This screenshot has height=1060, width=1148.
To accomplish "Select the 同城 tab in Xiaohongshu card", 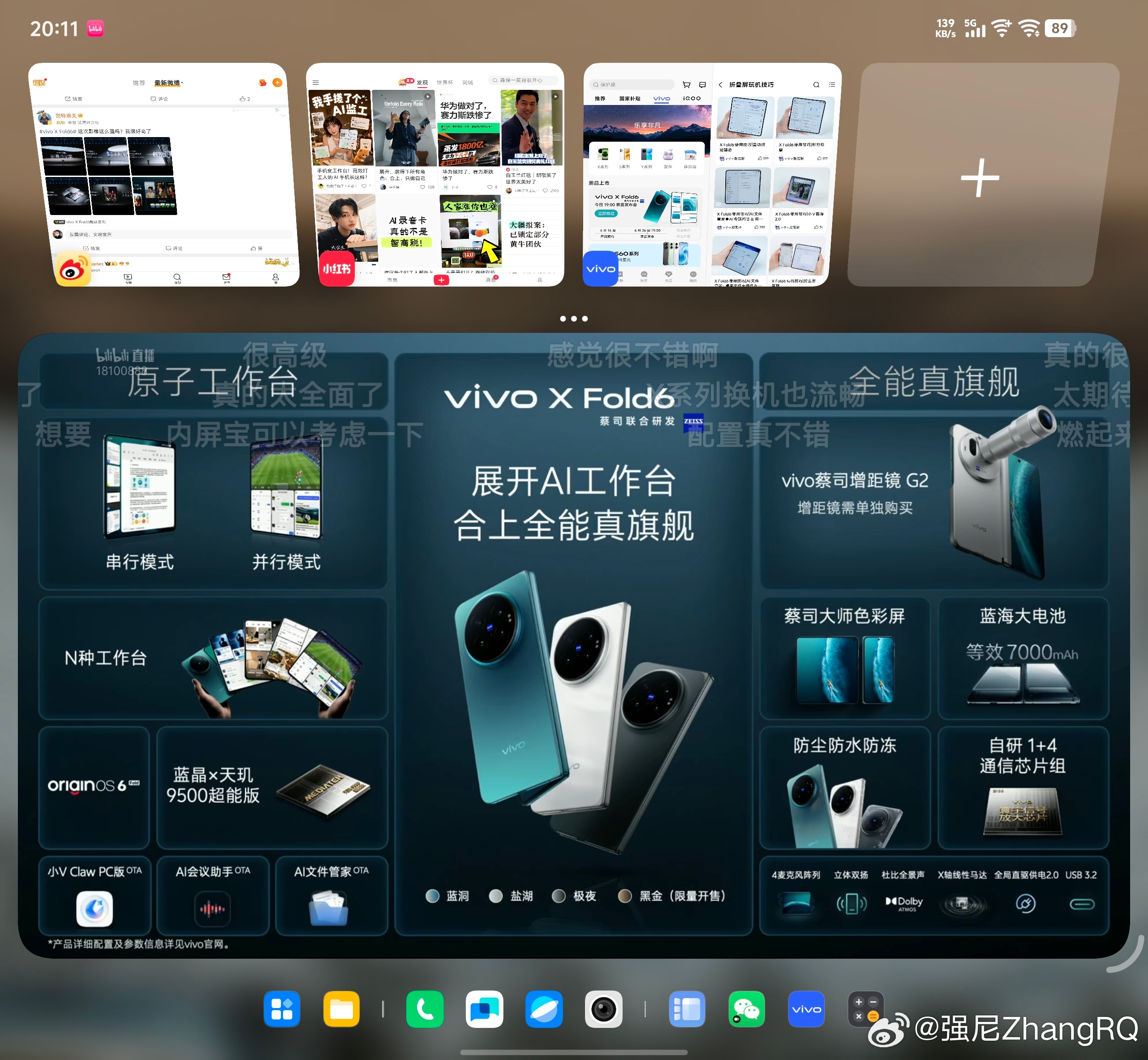I will tap(468, 83).
